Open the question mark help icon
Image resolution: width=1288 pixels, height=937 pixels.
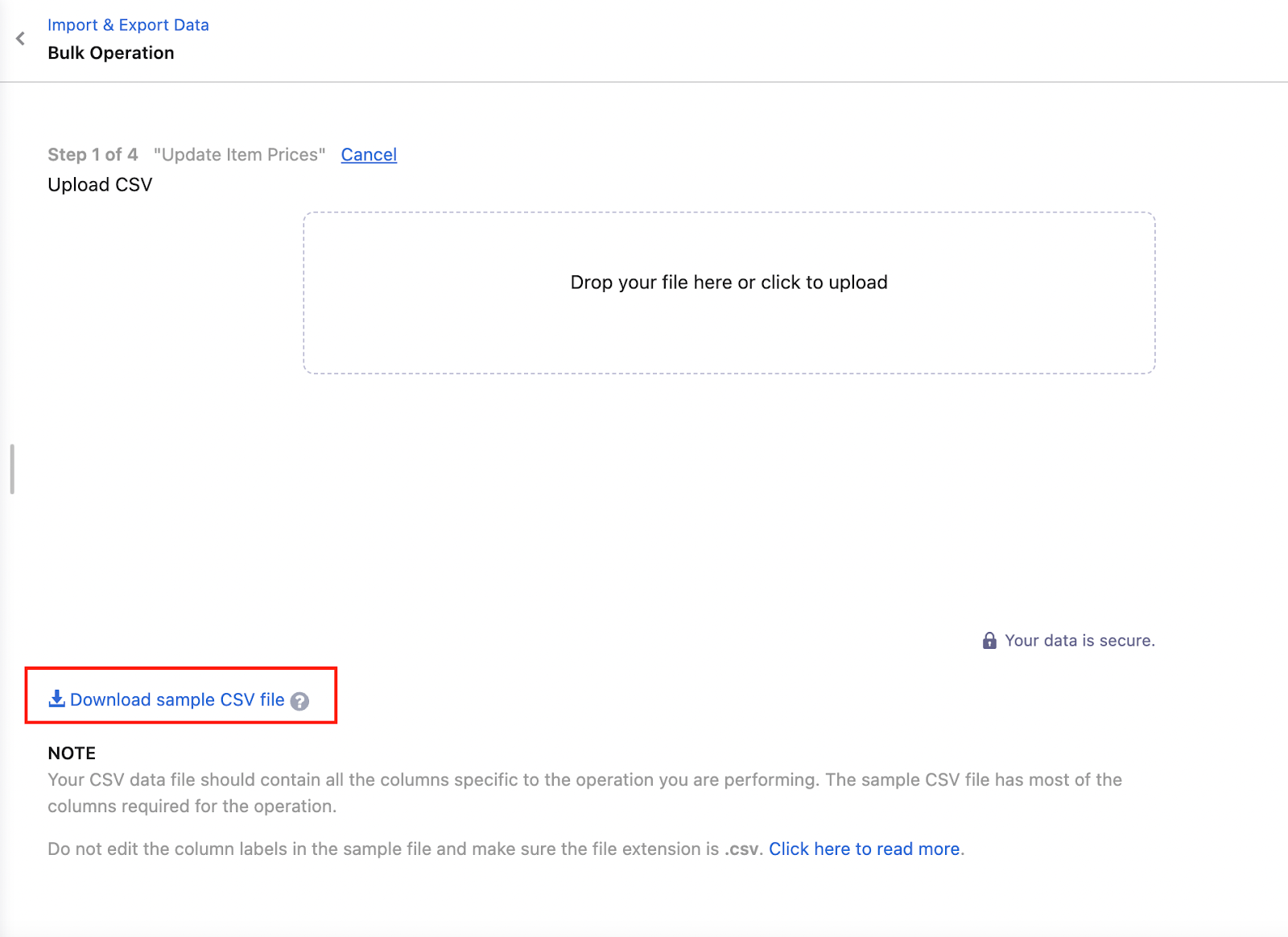pyautogui.click(x=299, y=701)
